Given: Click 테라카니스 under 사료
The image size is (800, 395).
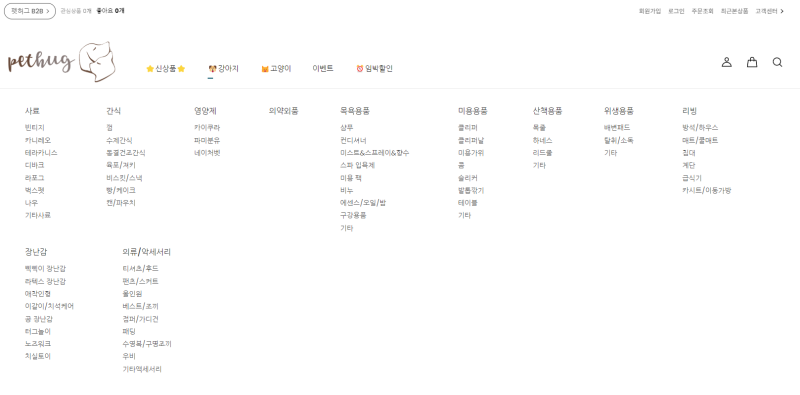Looking at the screenshot, I should (41, 153).
